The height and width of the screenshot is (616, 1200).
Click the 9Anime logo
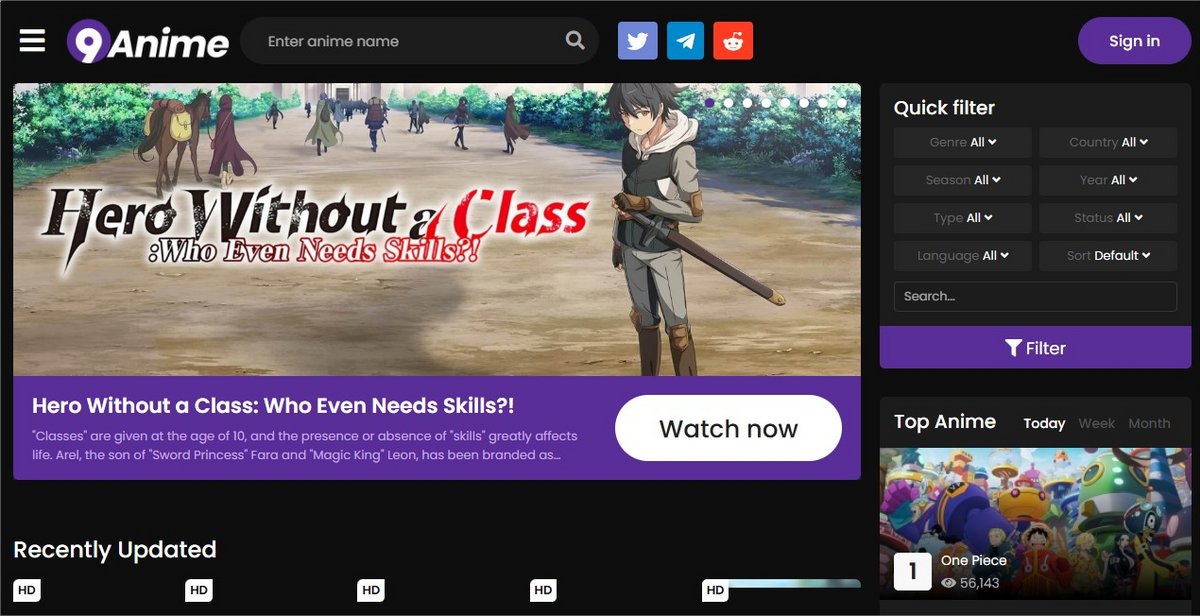(148, 40)
